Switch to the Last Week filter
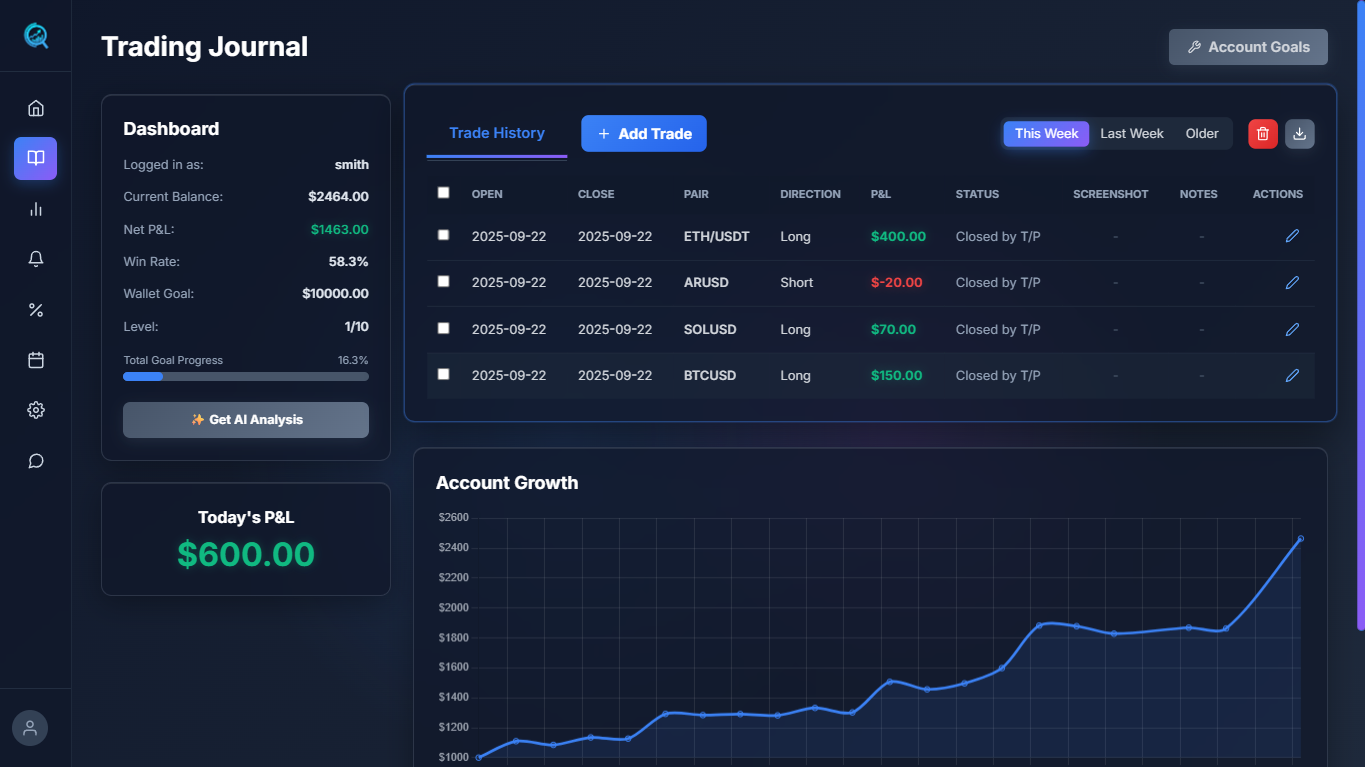 1132,134
